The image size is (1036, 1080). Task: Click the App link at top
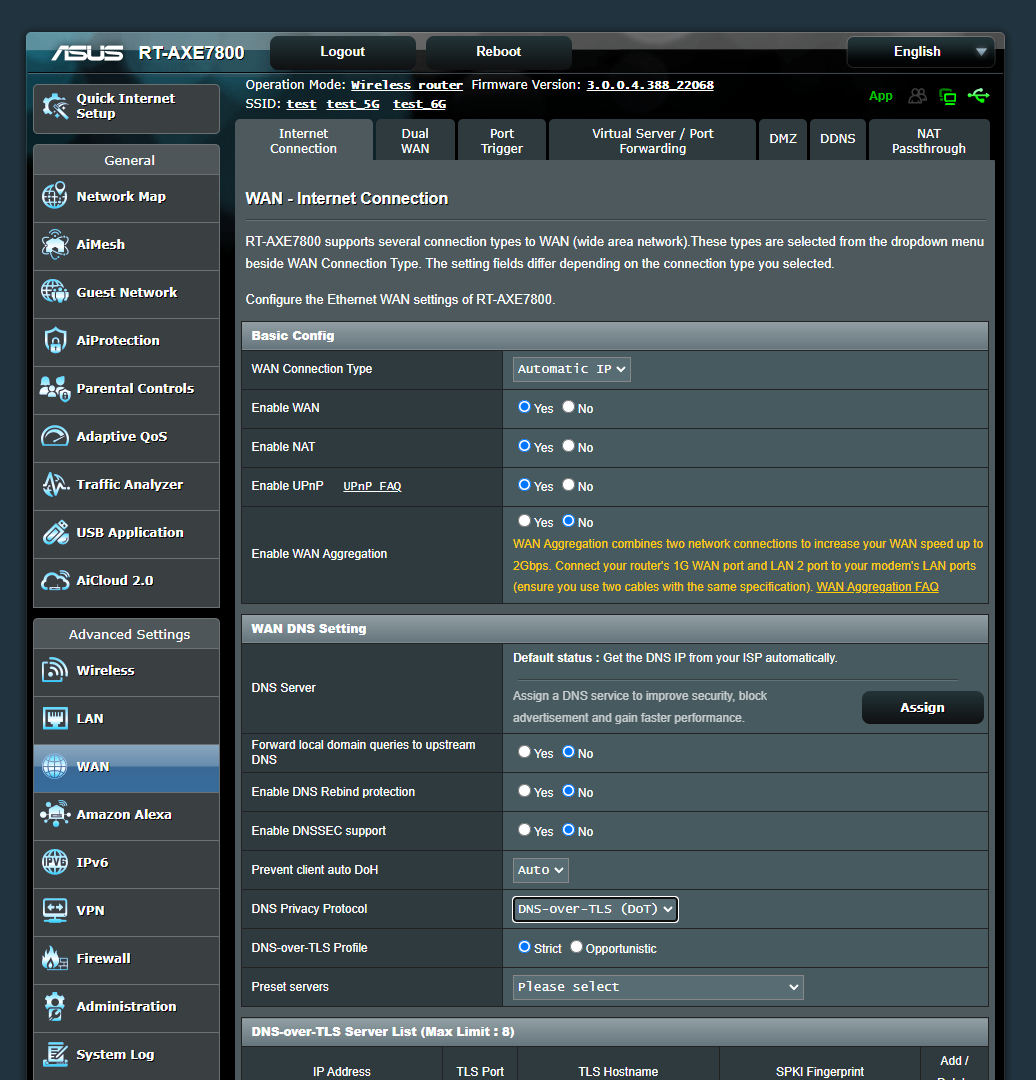[x=880, y=96]
